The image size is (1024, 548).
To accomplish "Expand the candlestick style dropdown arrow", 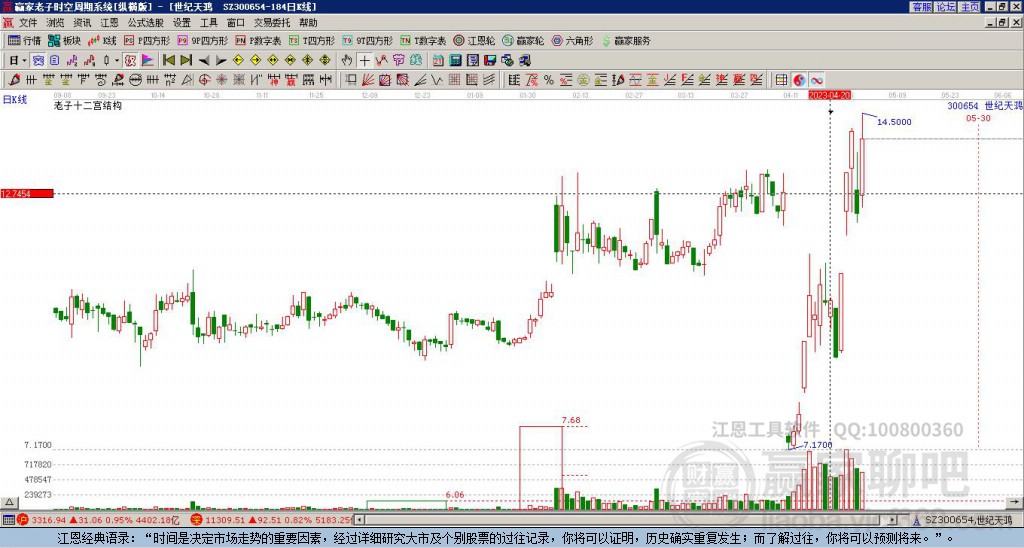I will pos(117,60).
